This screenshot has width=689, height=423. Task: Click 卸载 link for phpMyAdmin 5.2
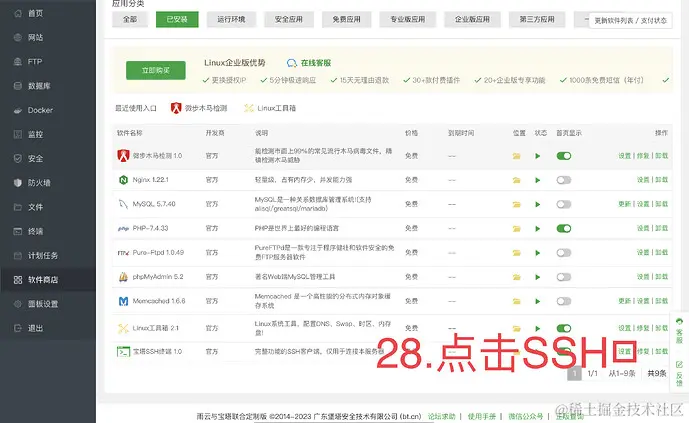click(x=661, y=277)
